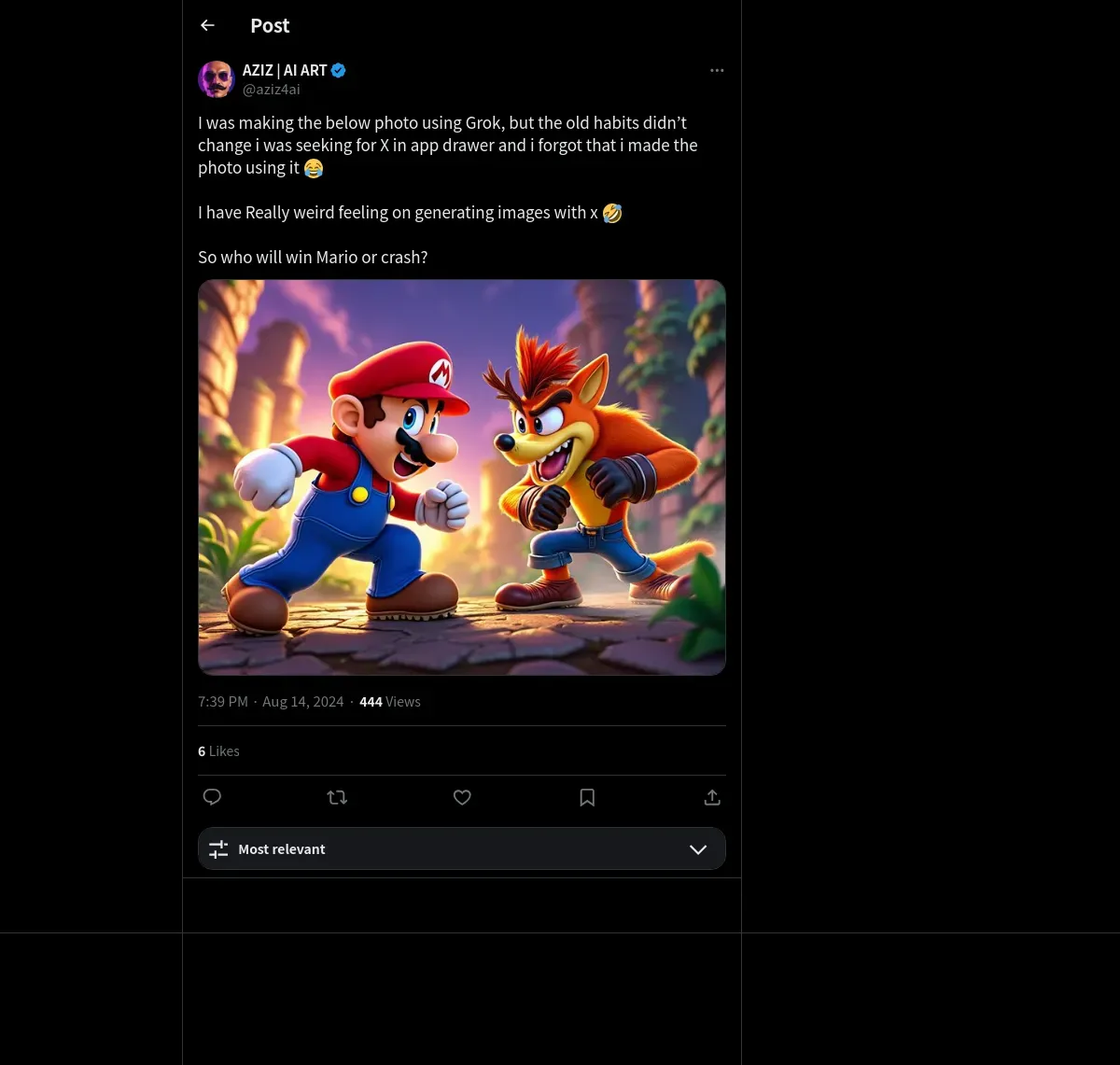Click the AZIZ | AI ART display name
1120x1065 pixels.
[285, 70]
